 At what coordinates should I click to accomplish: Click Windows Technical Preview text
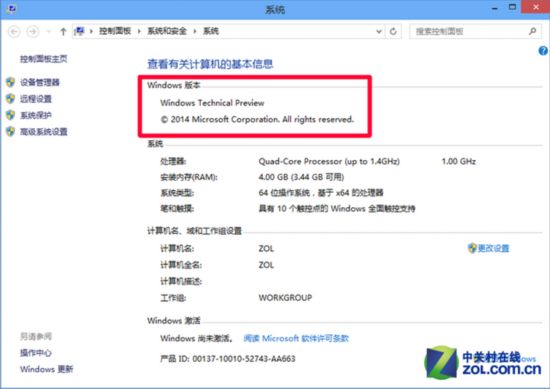point(212,103)
